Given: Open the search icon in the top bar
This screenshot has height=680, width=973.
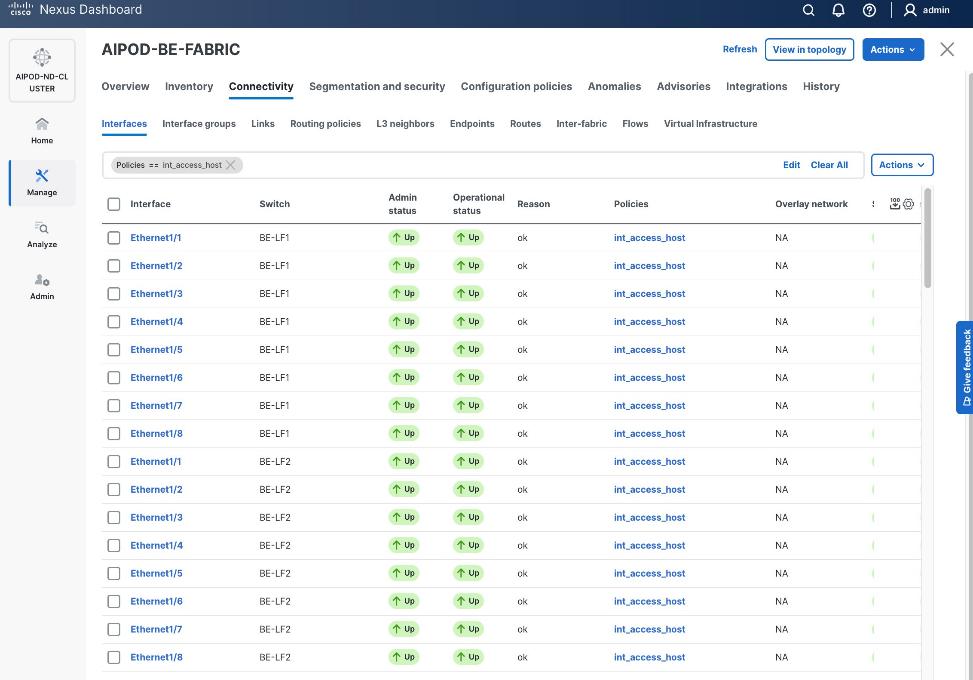Looking at the screenshot, I should tap(809, 10).
